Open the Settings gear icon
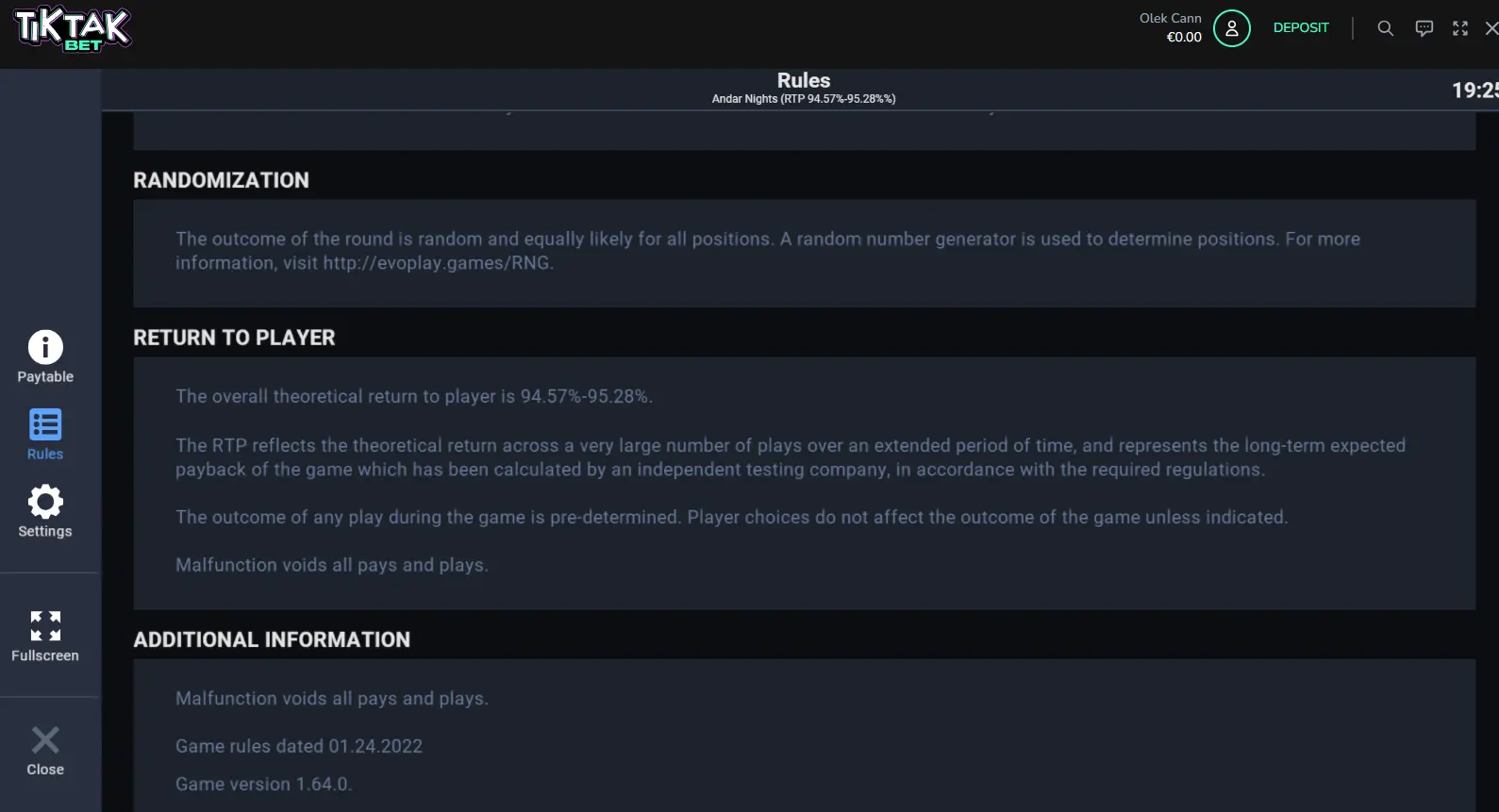The width and height of the screenshot is (1499, 812). coord(45,502)
